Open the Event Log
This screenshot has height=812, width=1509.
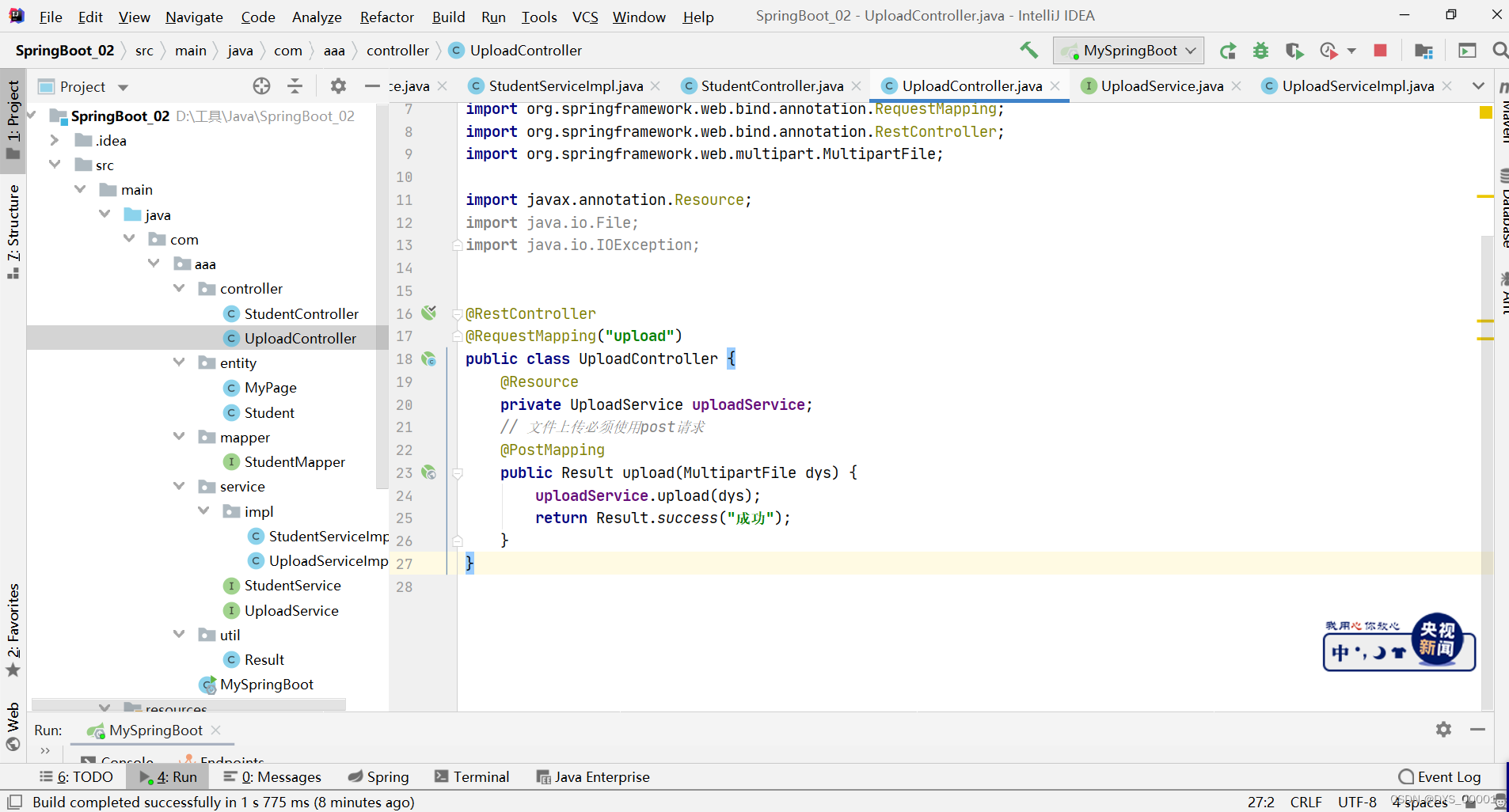pos(1439,776)
